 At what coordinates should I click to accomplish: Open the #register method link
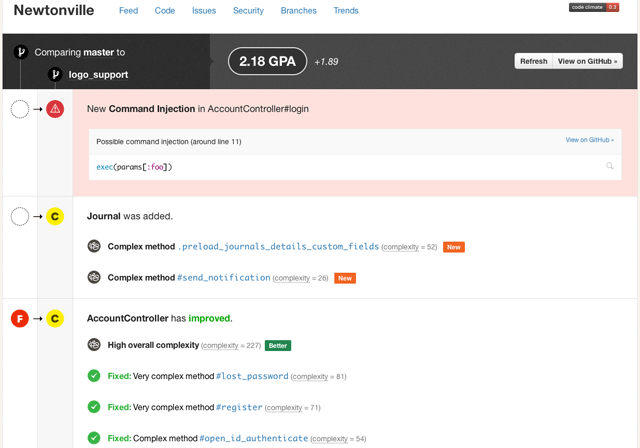239,407
